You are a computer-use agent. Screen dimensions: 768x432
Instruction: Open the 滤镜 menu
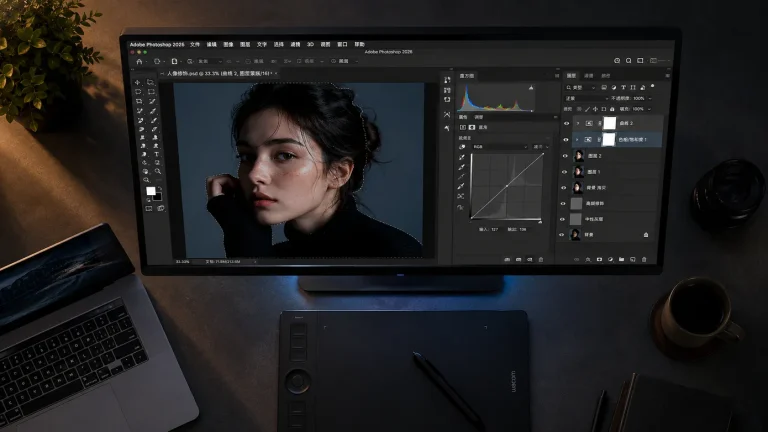pos(295,44)
